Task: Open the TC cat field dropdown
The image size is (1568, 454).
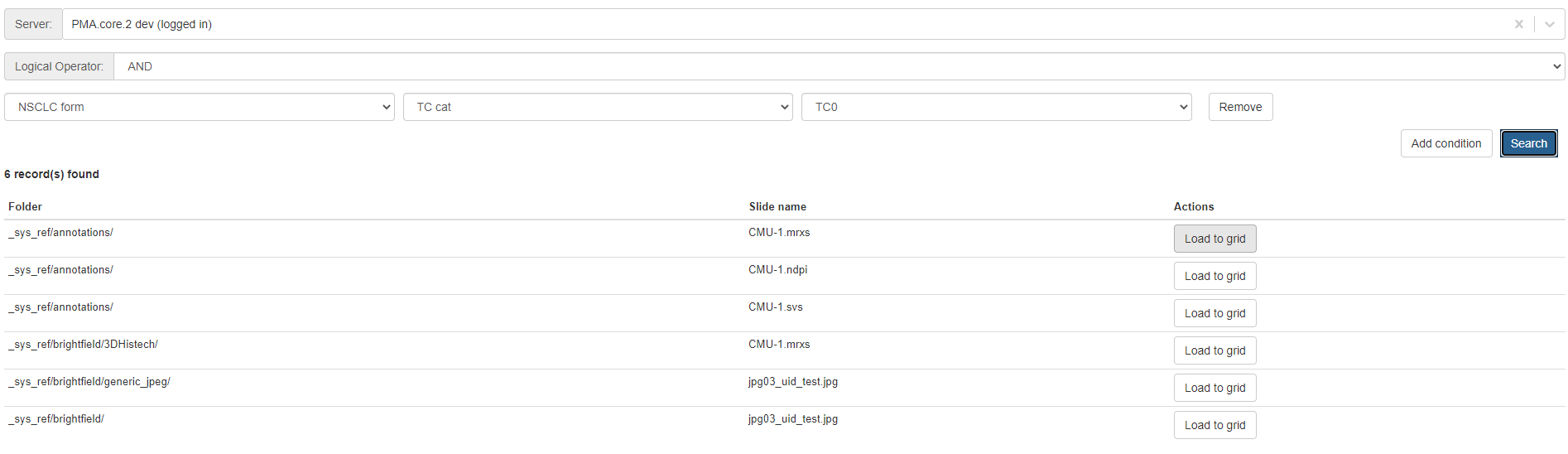Action: point(597,107)
